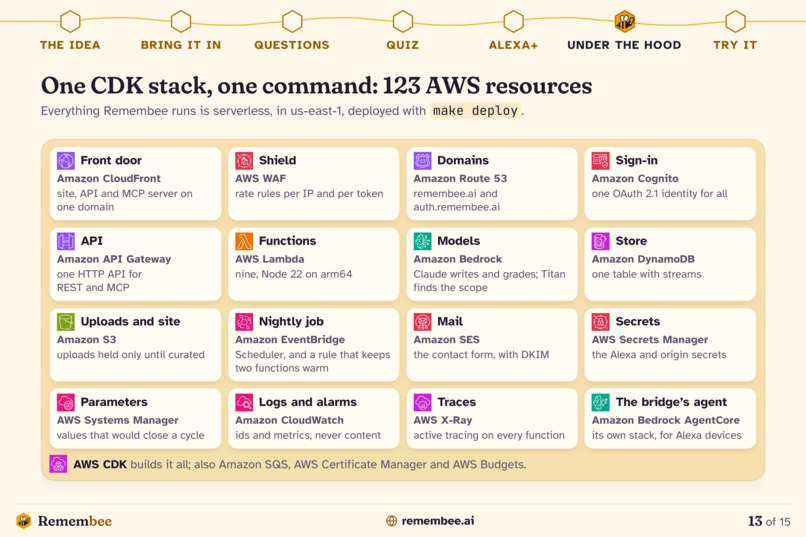This screenshot has height=537, width=806.
Task: Click the Remembee bee logo icon
Action: [x=24, y=521]
